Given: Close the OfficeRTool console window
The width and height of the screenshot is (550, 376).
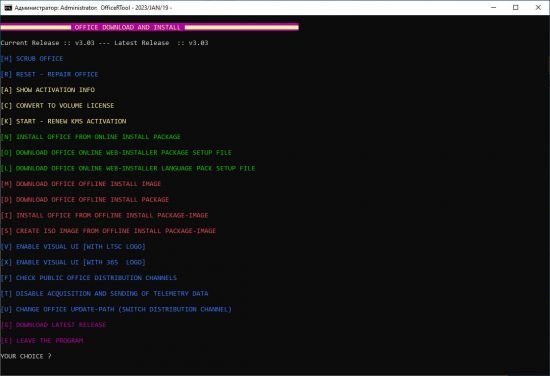Looking at the screenshot, I should coord(538,7).
